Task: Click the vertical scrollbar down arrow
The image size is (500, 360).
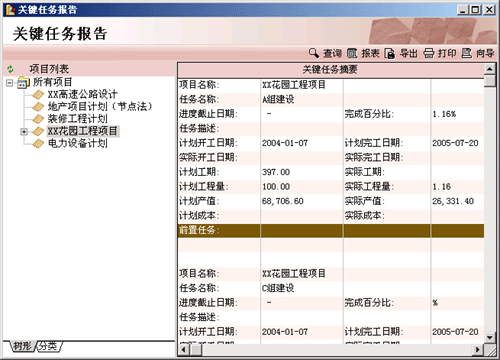Action: [x=489, y=337]
